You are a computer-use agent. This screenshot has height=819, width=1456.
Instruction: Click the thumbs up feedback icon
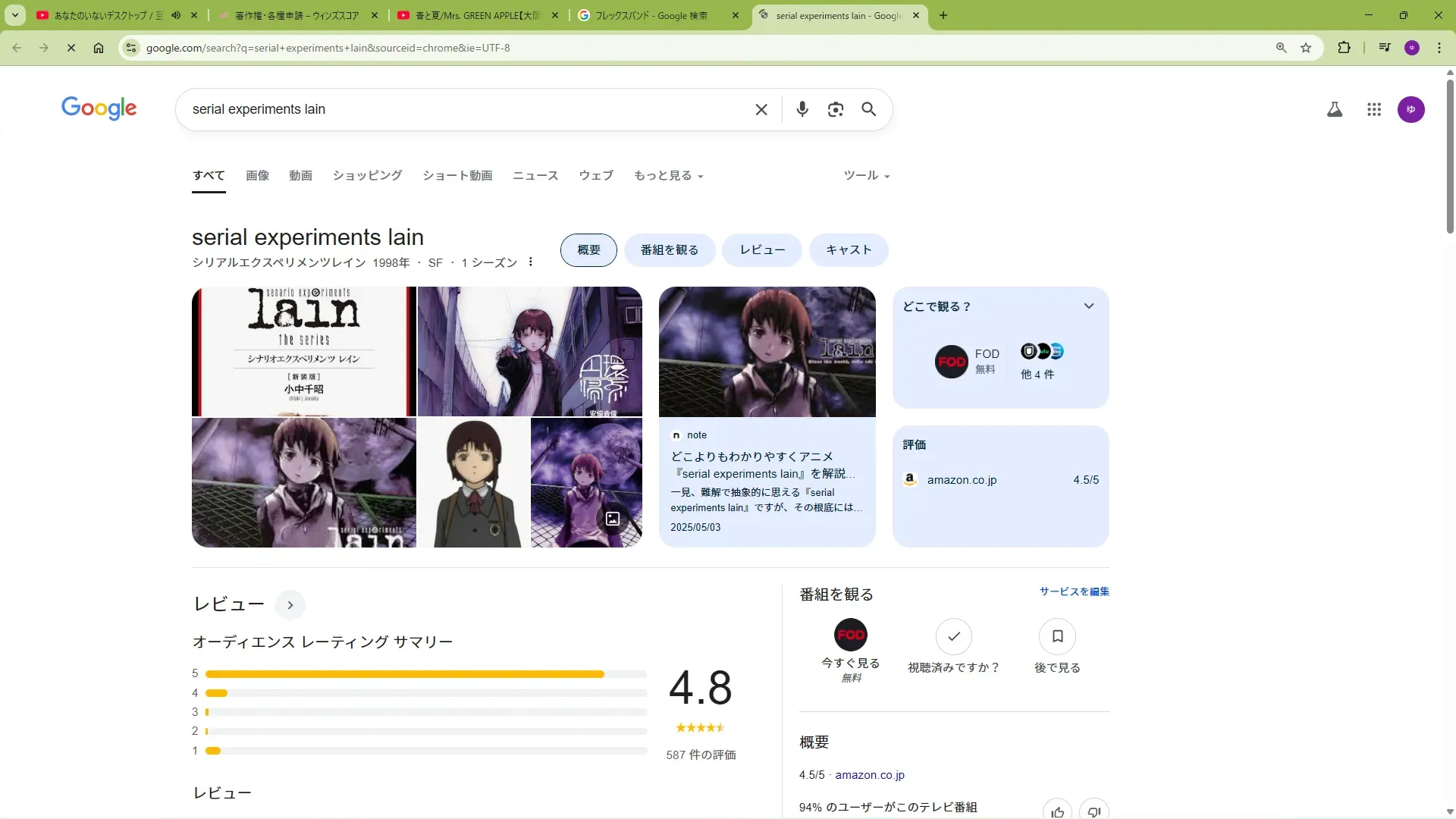coord(1057,811)
